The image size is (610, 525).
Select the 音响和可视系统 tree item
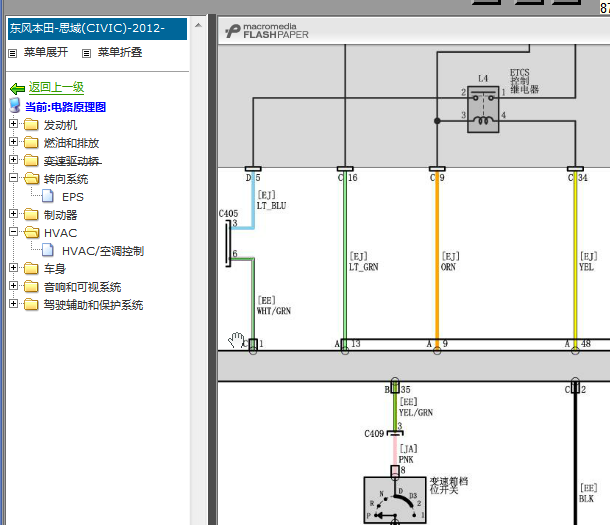coord(82,287)
